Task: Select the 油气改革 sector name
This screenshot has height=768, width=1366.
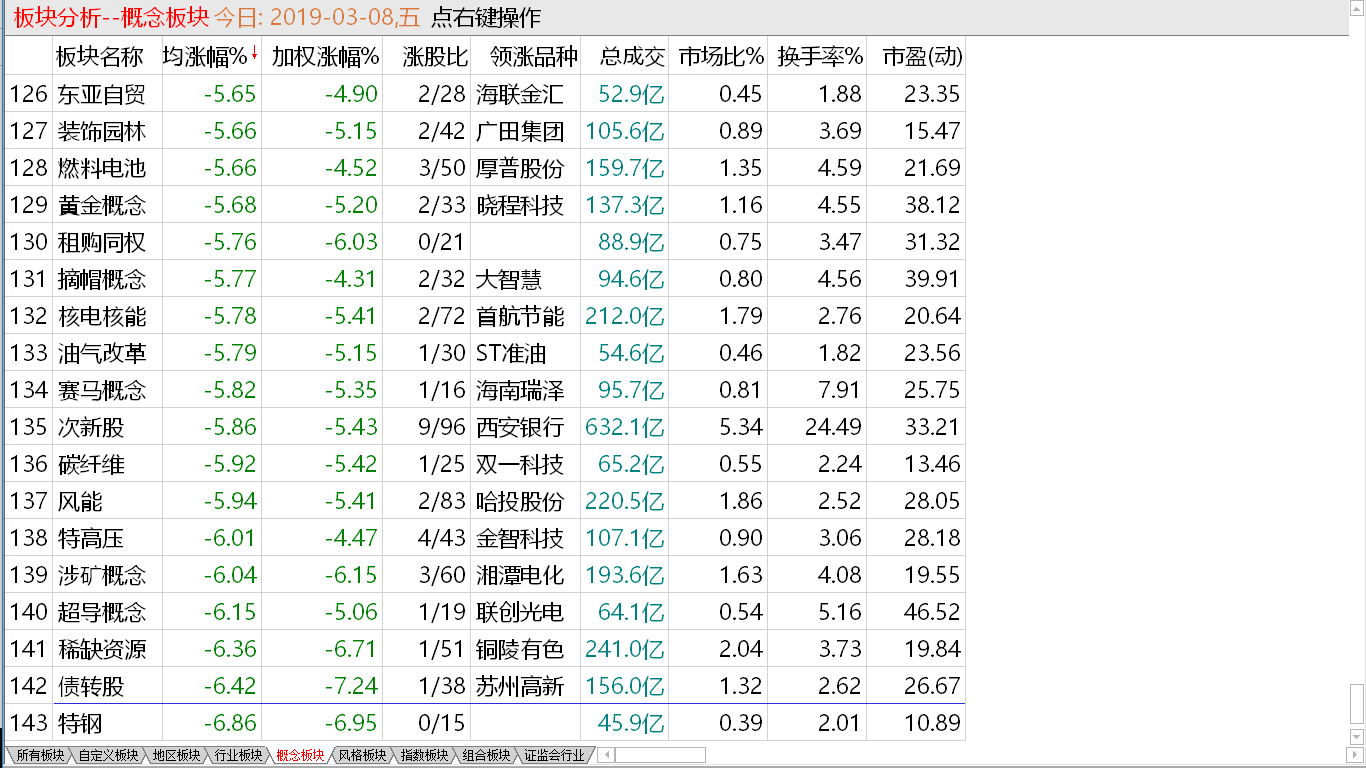Action: (x=102, y=353)
